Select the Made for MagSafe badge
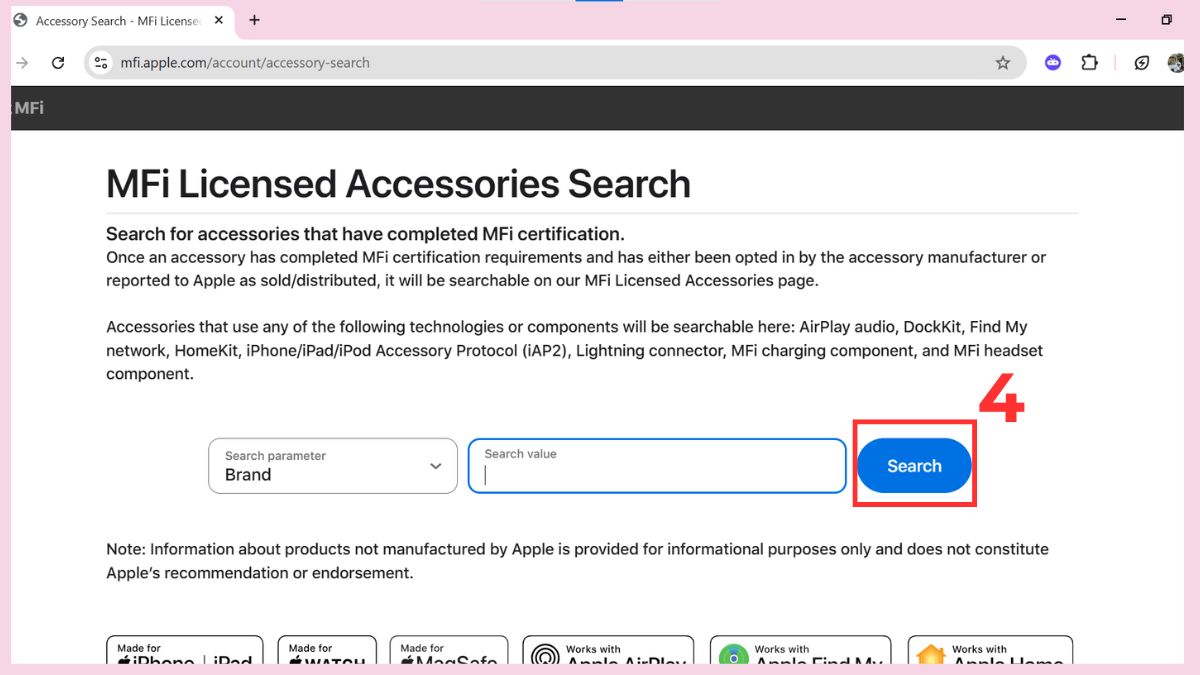 pos(449,655)
